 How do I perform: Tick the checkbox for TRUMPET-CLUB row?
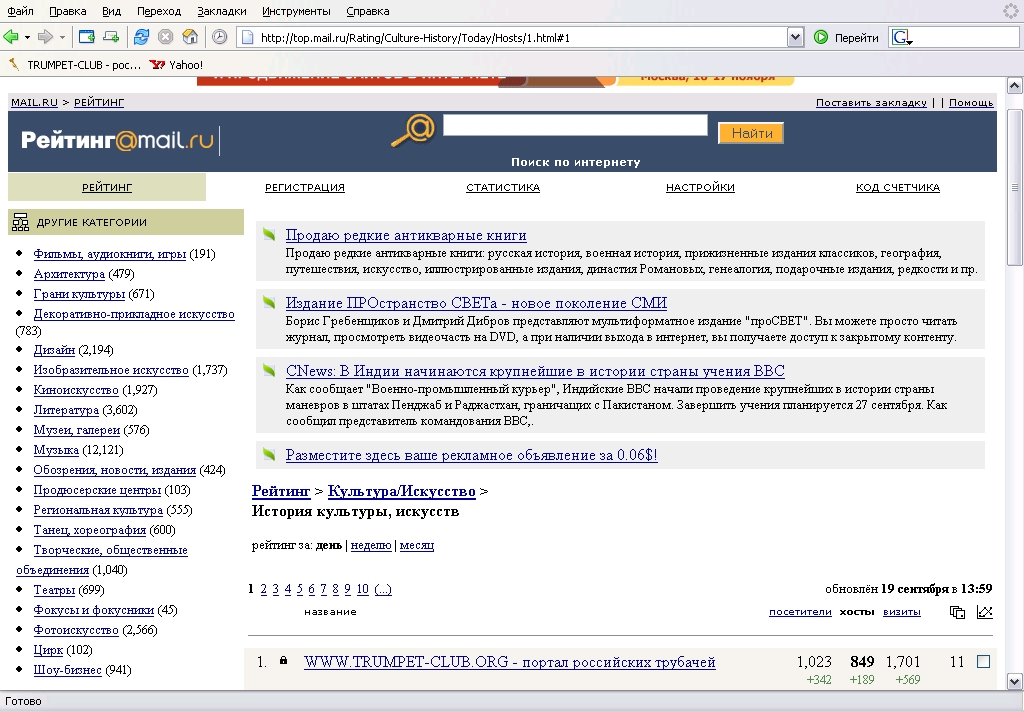coord(984,662)
